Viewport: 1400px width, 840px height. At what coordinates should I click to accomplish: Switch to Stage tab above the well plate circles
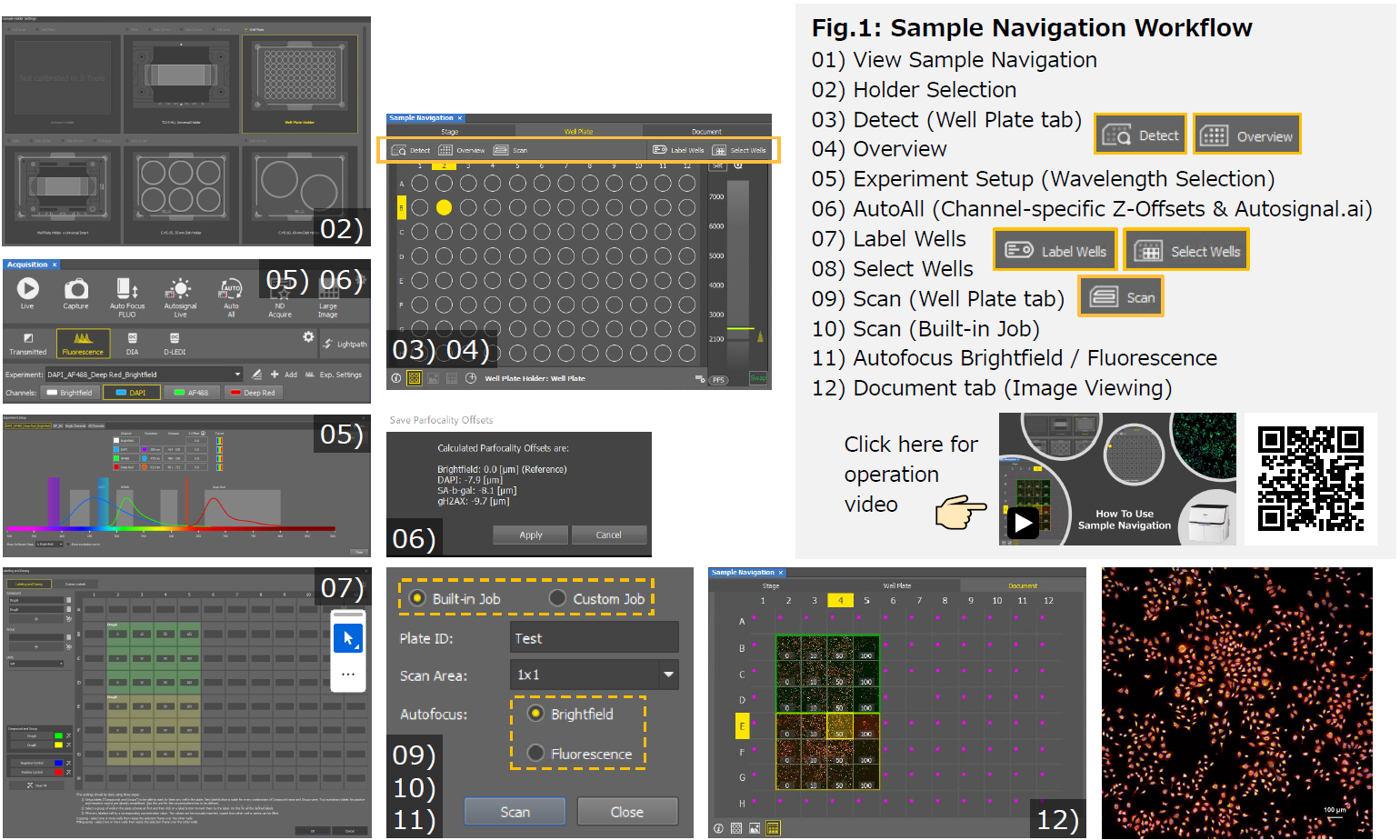(x=450, y=132)
